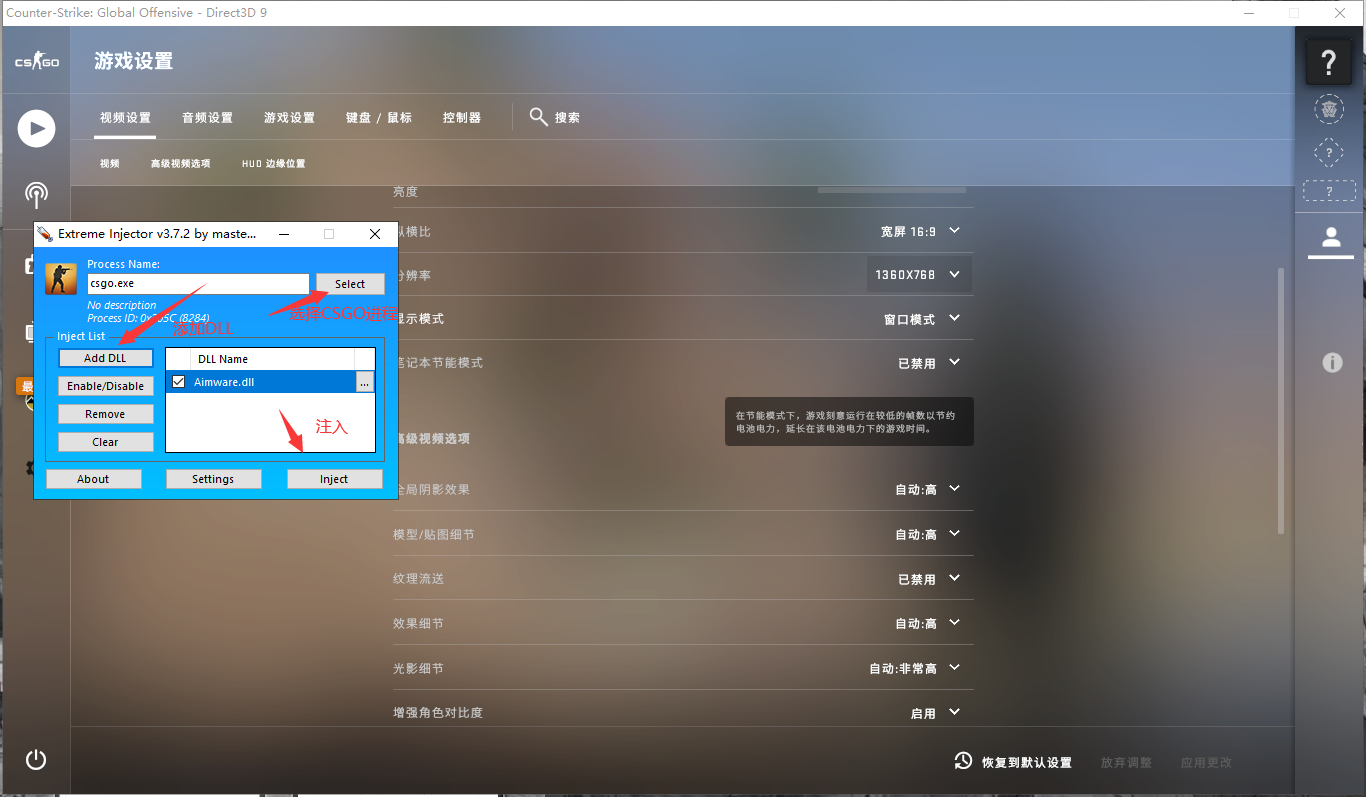Click the Inject button

334,479
